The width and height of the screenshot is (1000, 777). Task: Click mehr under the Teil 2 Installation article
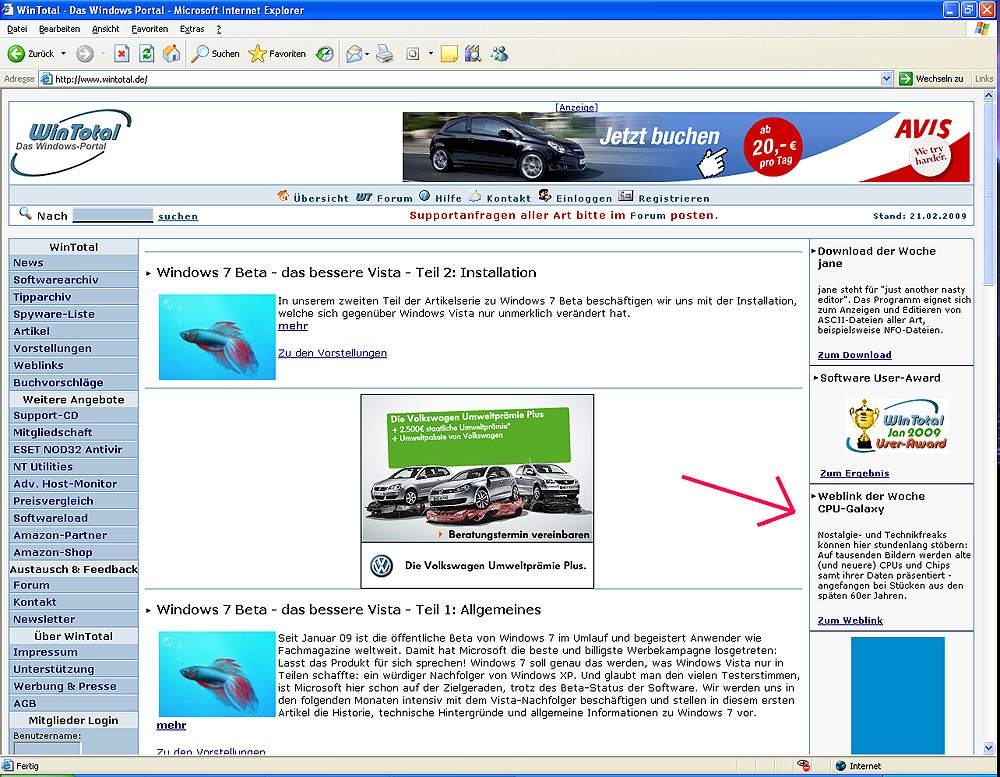pyautogui.click(x=293, y=326)
